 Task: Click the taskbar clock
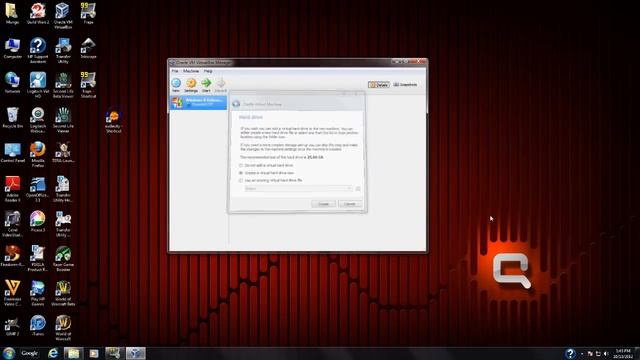point(623,353)
